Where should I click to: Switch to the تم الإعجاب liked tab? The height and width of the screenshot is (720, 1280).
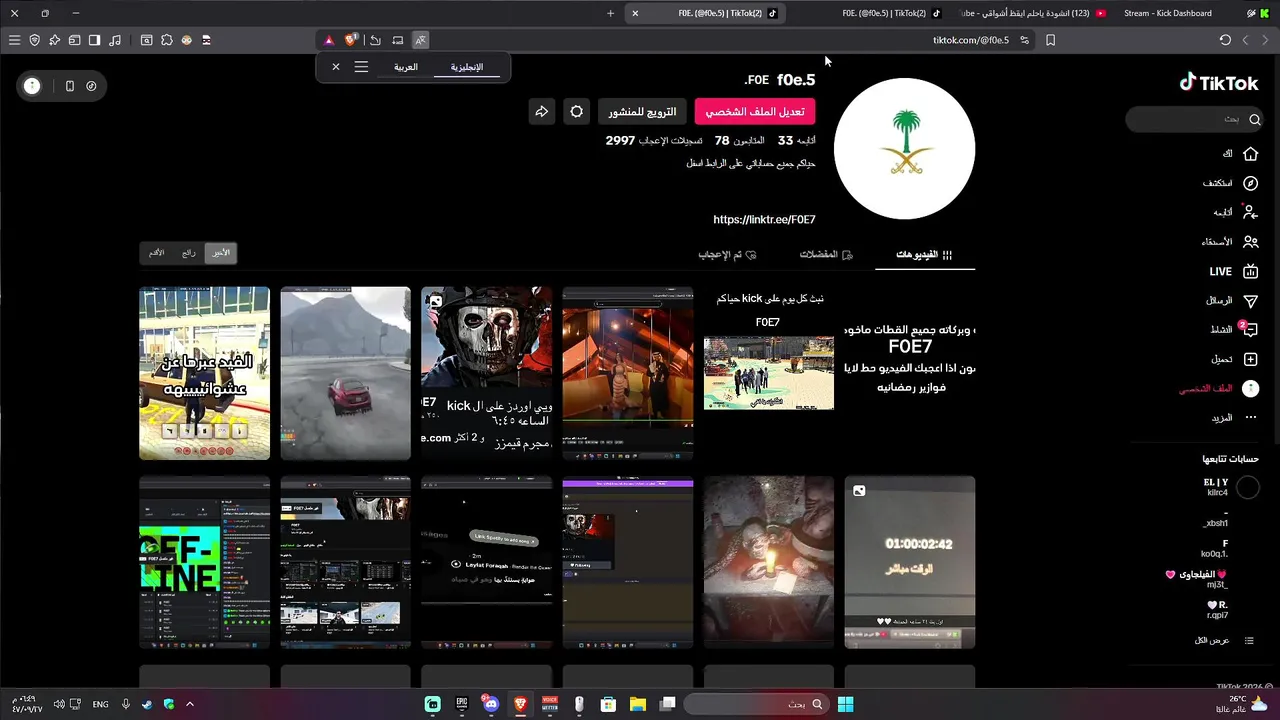(727, 255)
